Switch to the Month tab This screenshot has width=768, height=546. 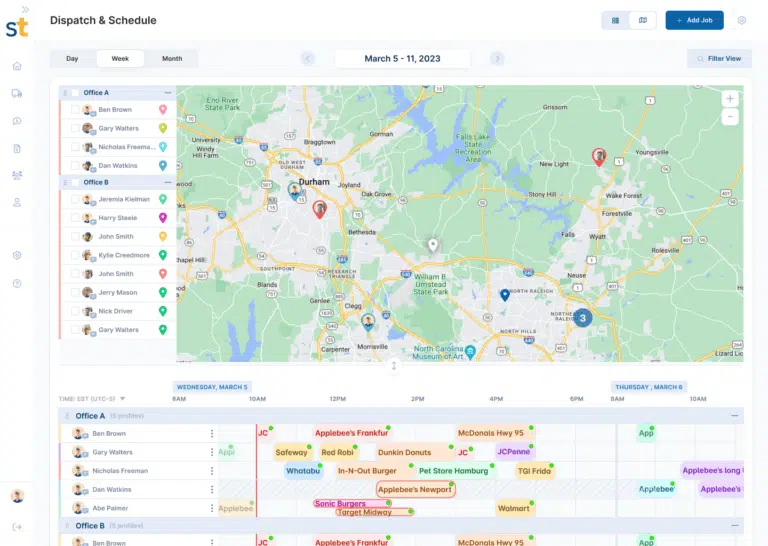172,59
